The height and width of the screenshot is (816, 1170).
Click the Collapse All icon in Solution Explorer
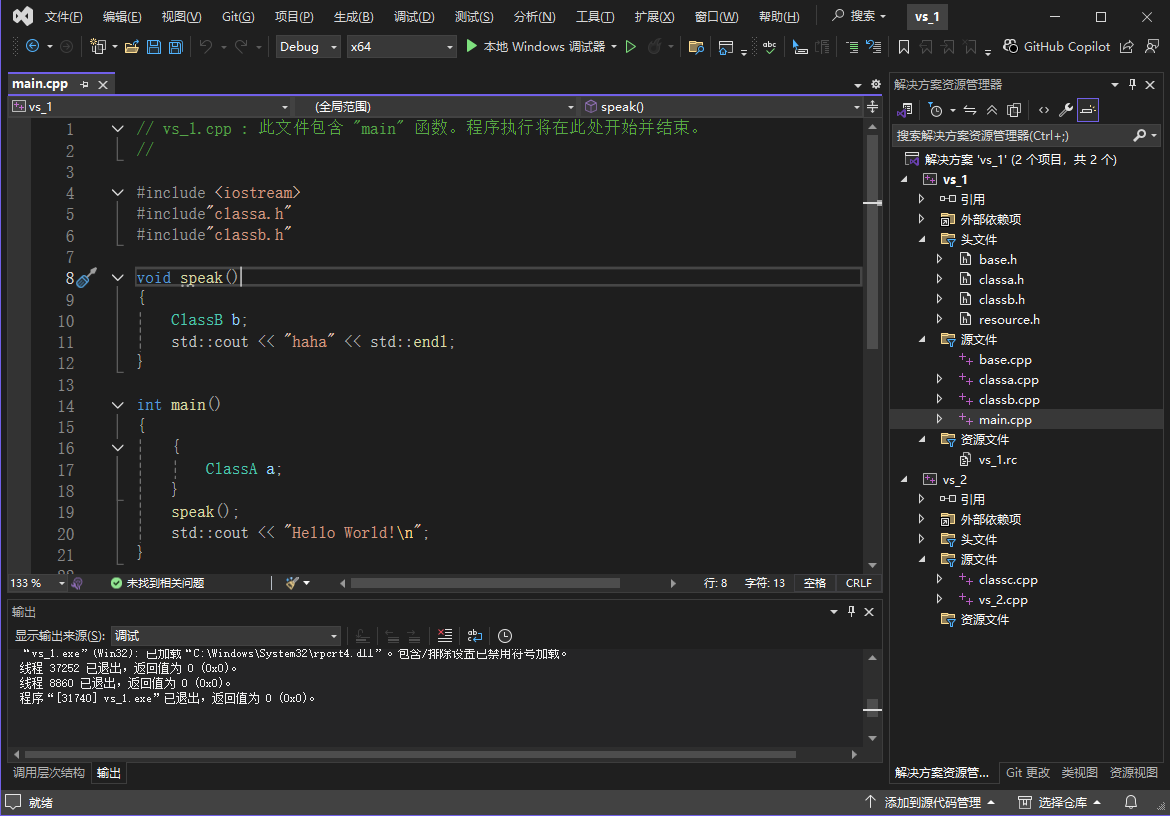click(x=992, y=110)
